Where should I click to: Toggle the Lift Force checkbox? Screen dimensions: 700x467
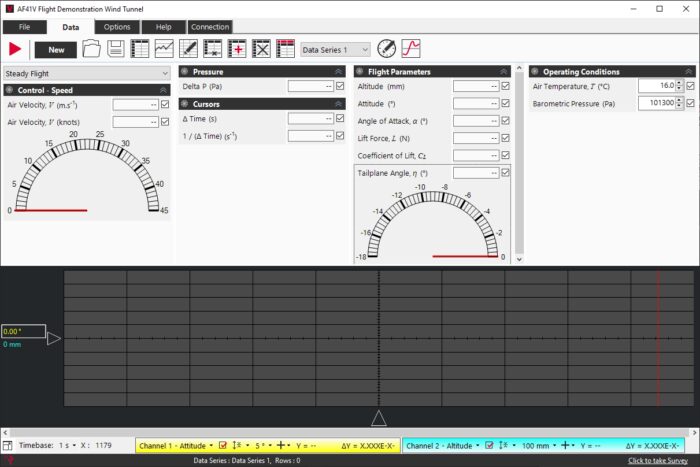point(506,138)
